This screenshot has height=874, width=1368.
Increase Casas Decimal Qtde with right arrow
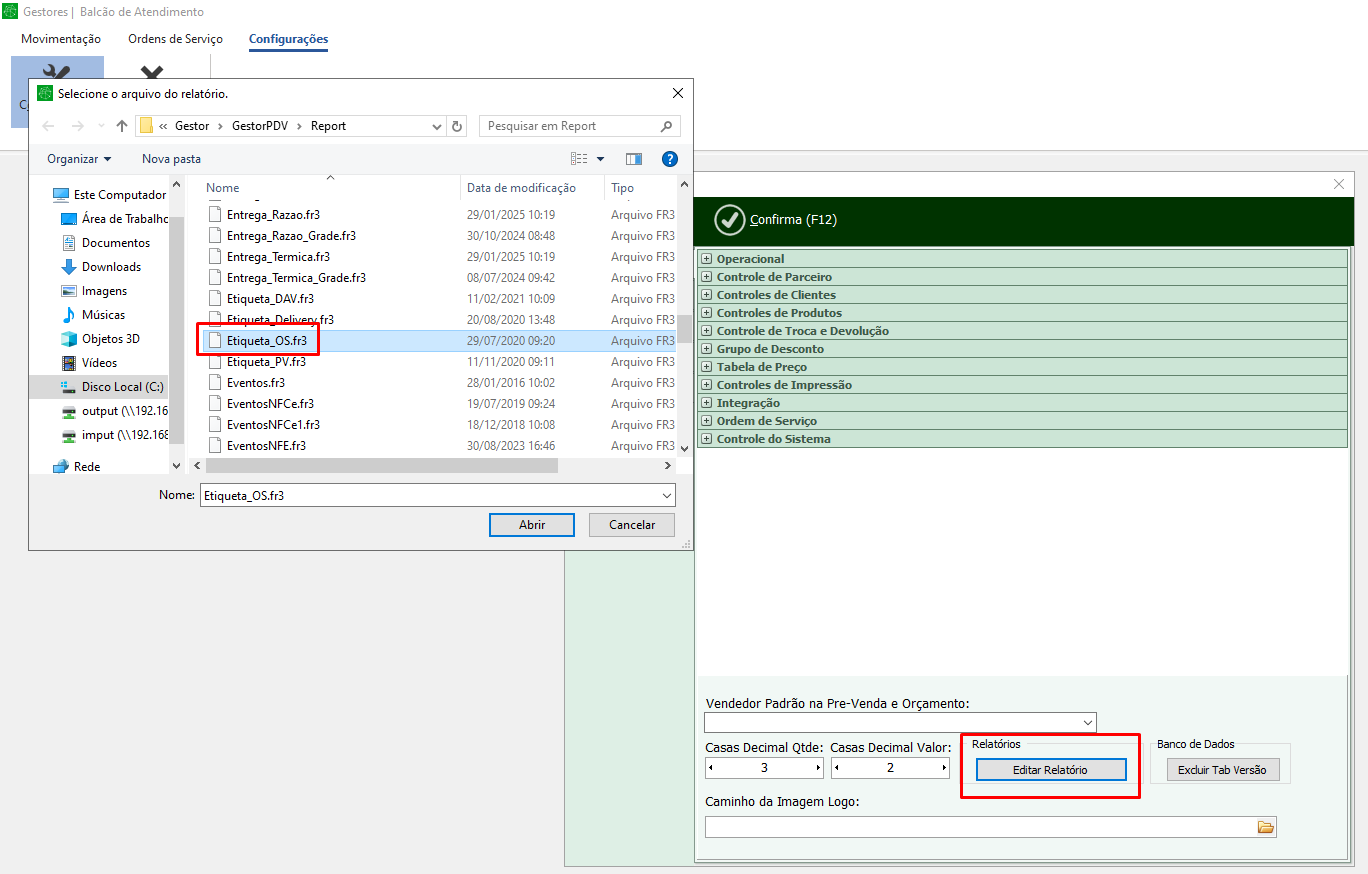818,768
